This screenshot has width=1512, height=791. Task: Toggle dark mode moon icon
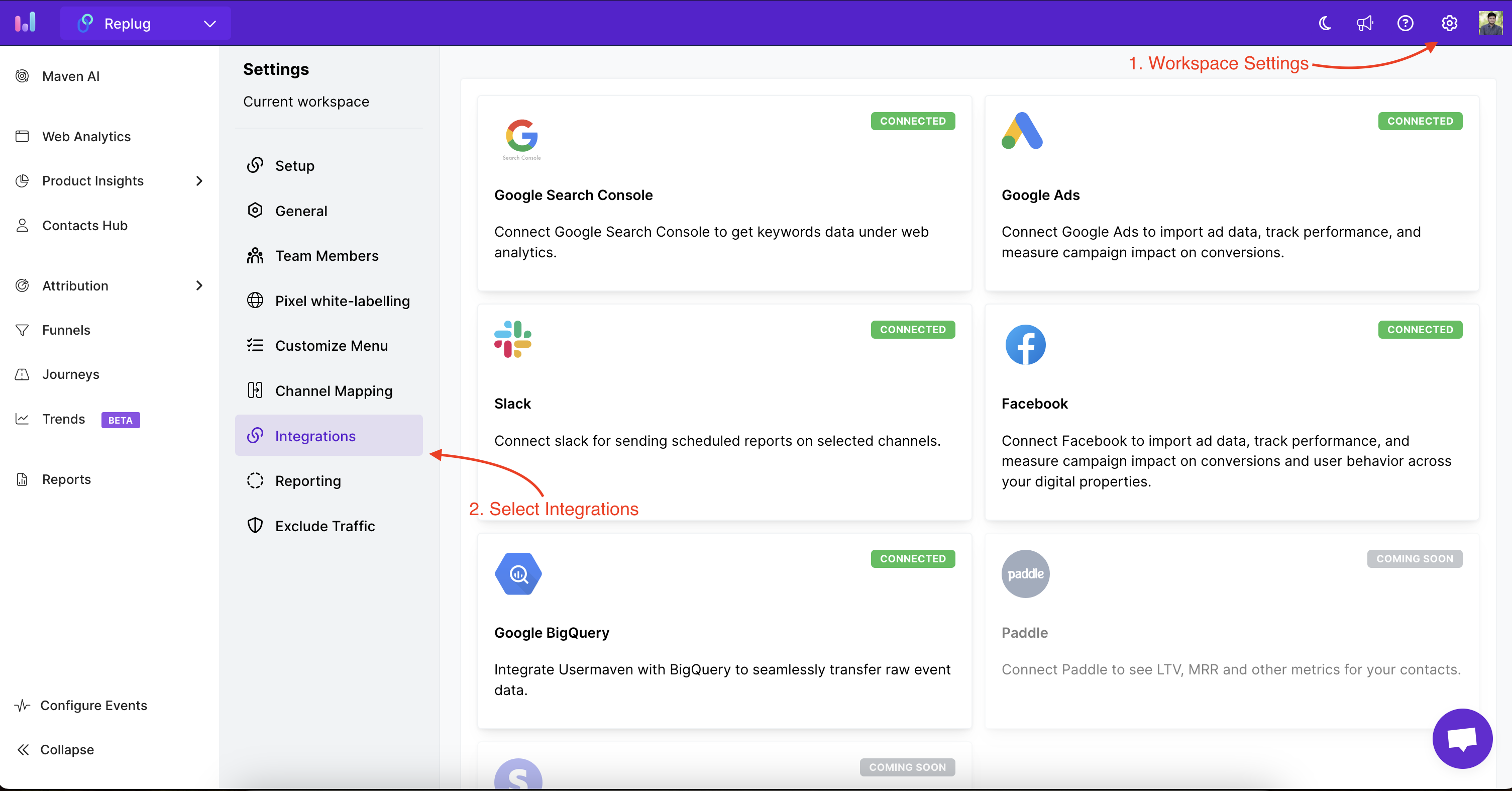1325,24
